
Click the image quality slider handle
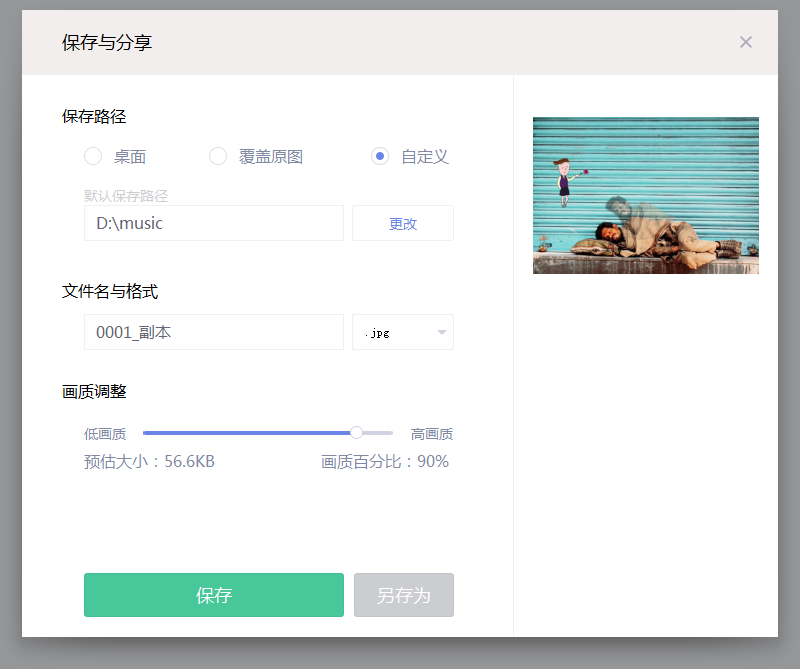357,432
